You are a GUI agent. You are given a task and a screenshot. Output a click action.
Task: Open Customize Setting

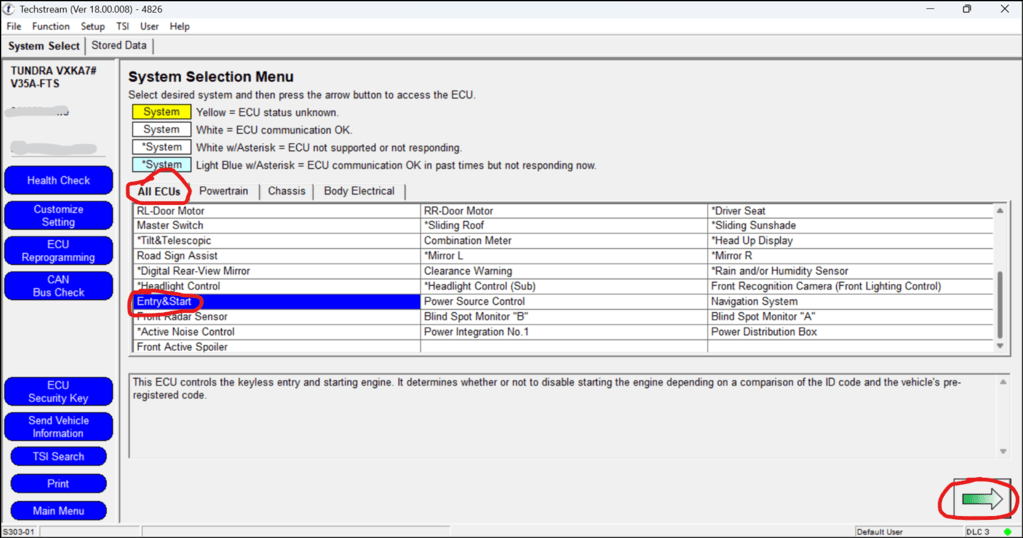(x=59, y=216)
